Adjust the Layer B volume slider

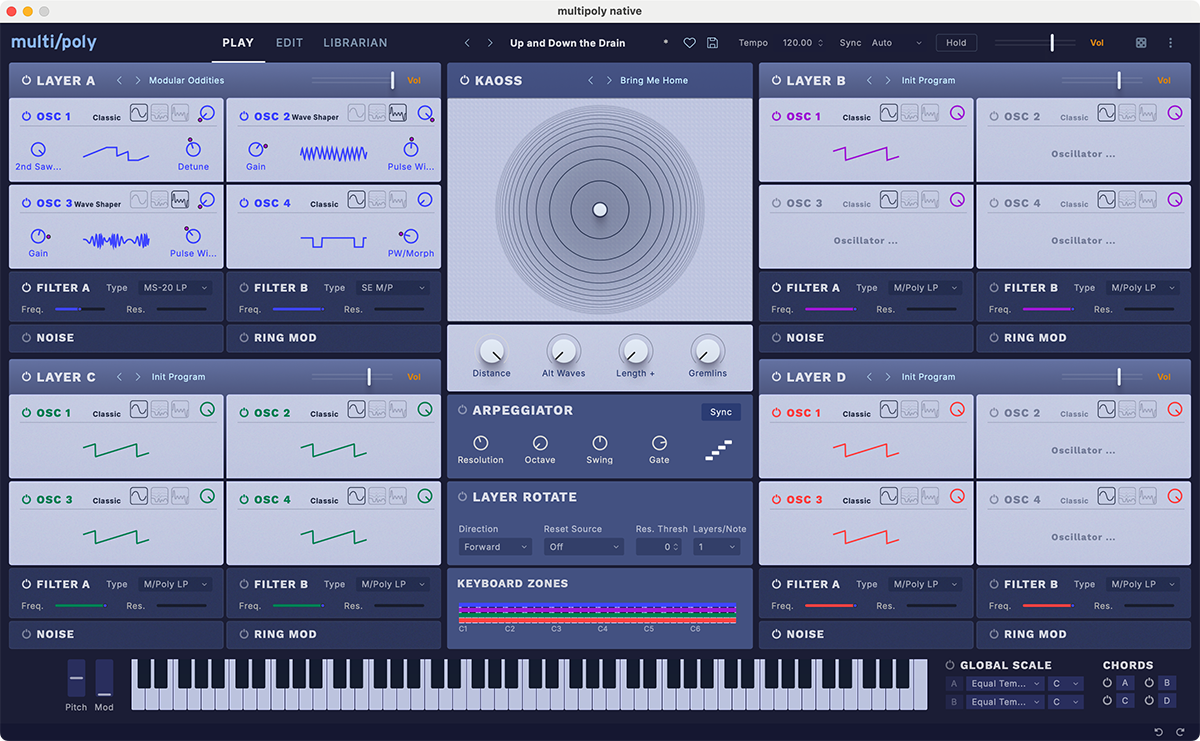click(x=1117, y=80)
